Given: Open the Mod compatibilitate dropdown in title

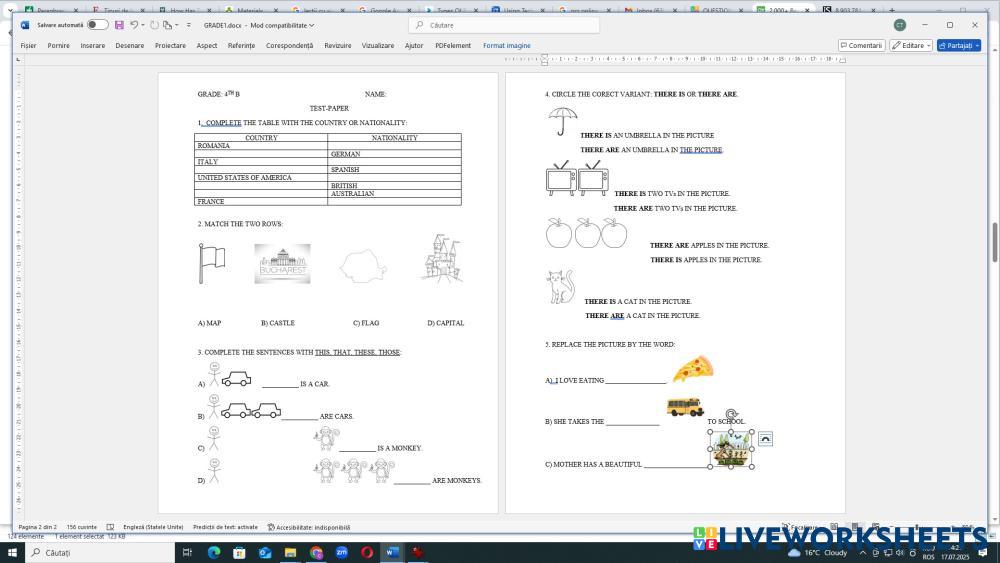Looking at the screenshot, I should pos(282,25).
